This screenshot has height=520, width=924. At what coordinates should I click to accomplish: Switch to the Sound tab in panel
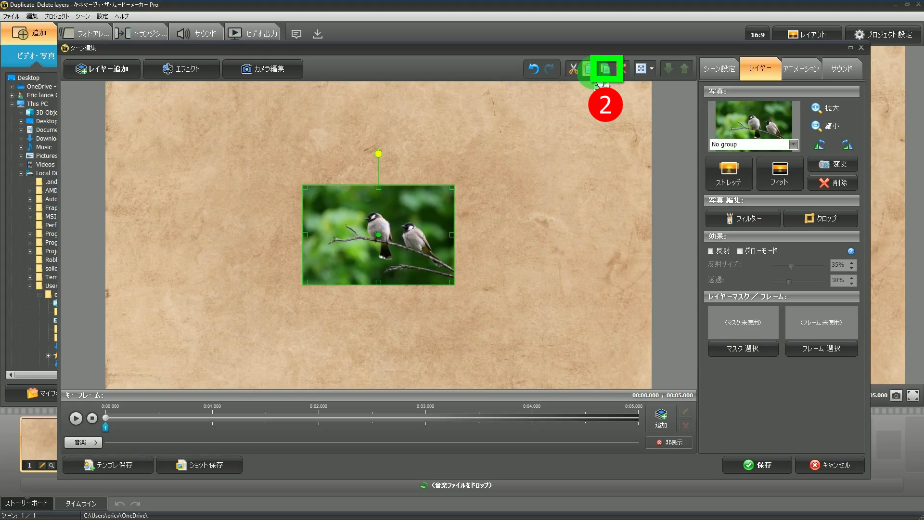click(840, 68)
